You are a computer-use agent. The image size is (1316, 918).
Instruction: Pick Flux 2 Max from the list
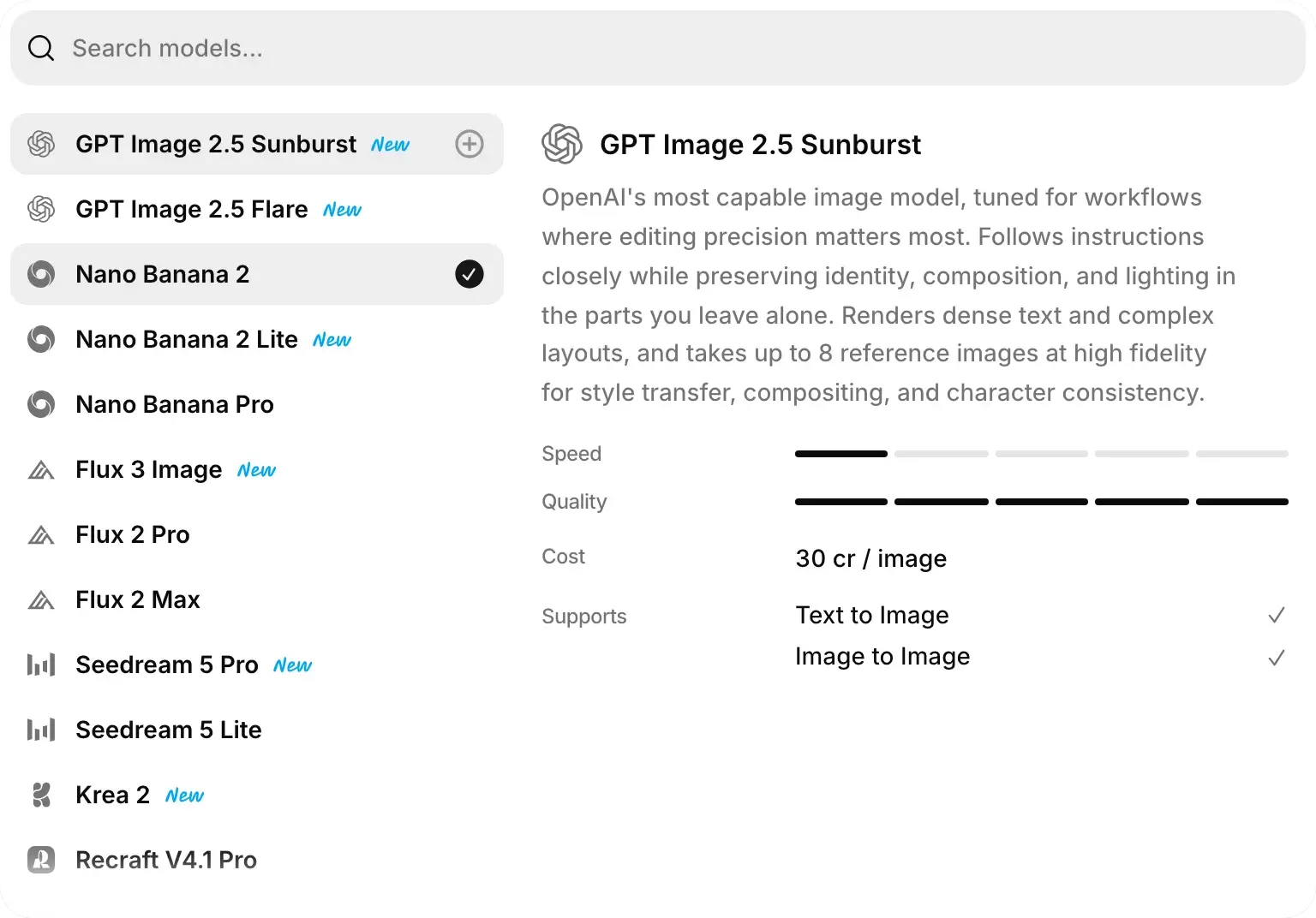(x=257, y=599)
